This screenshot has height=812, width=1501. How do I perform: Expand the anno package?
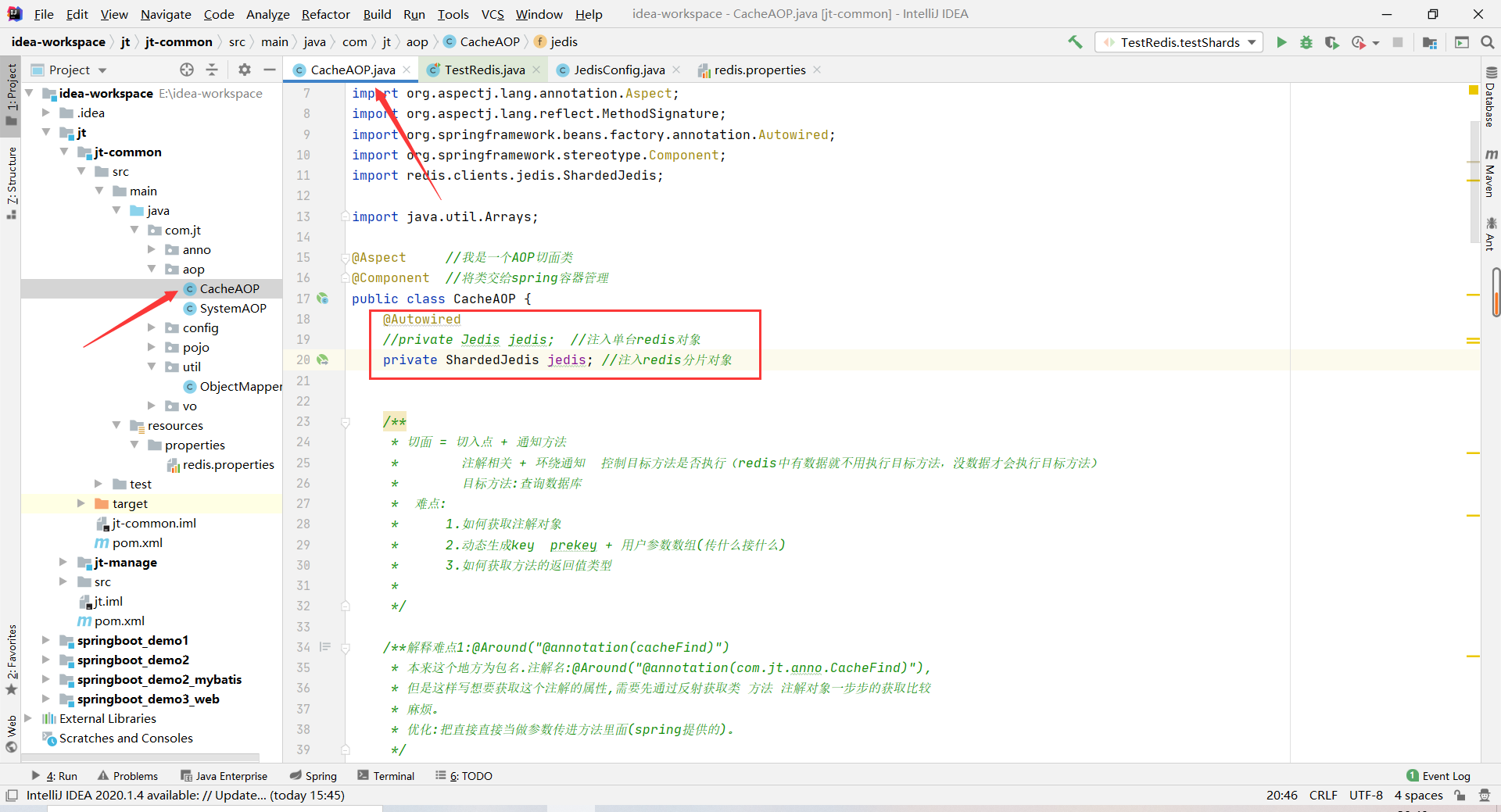tap(152, 249)
